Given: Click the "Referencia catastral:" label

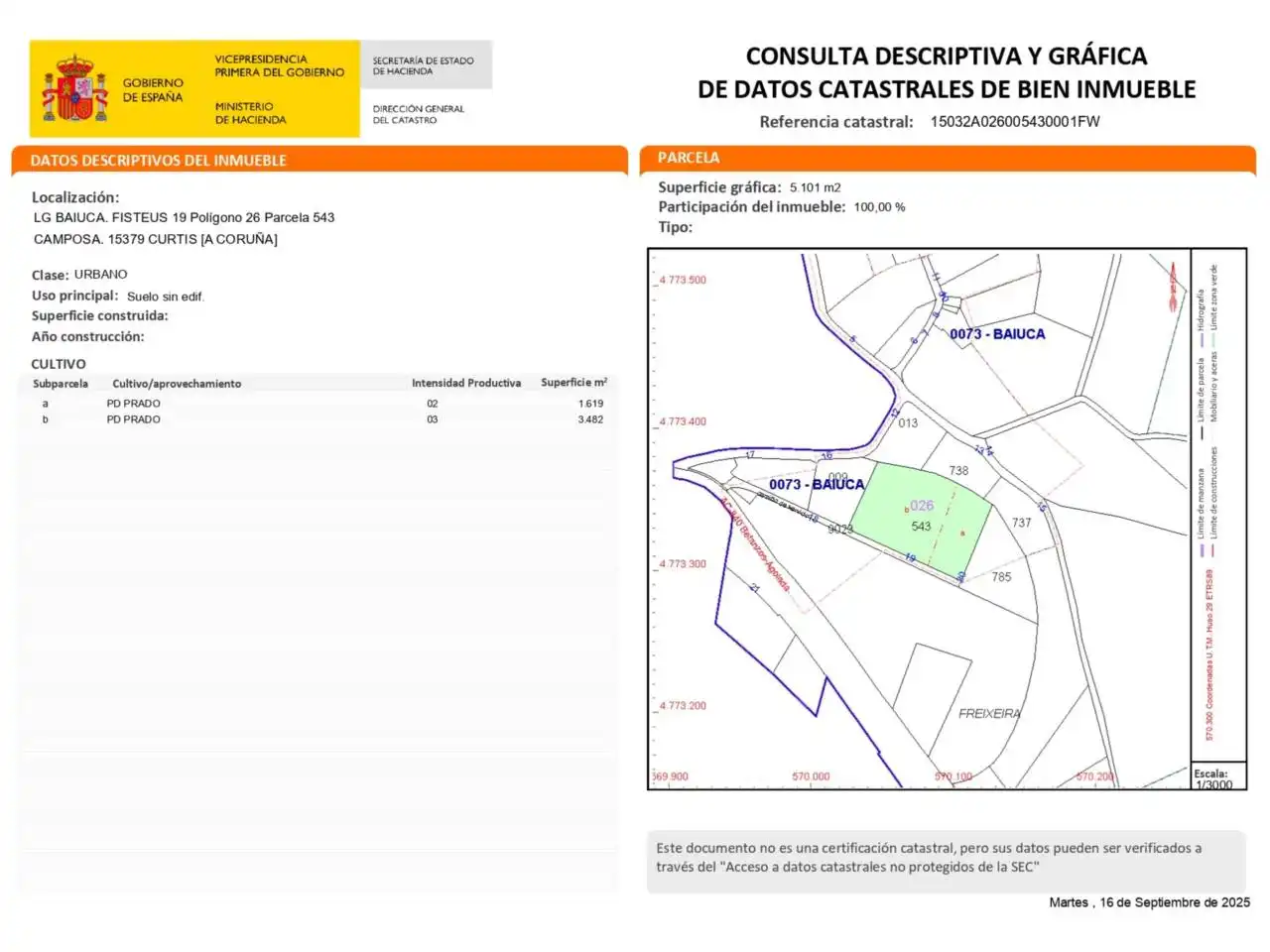Looking at the screenshot, I should click(836, 122).
